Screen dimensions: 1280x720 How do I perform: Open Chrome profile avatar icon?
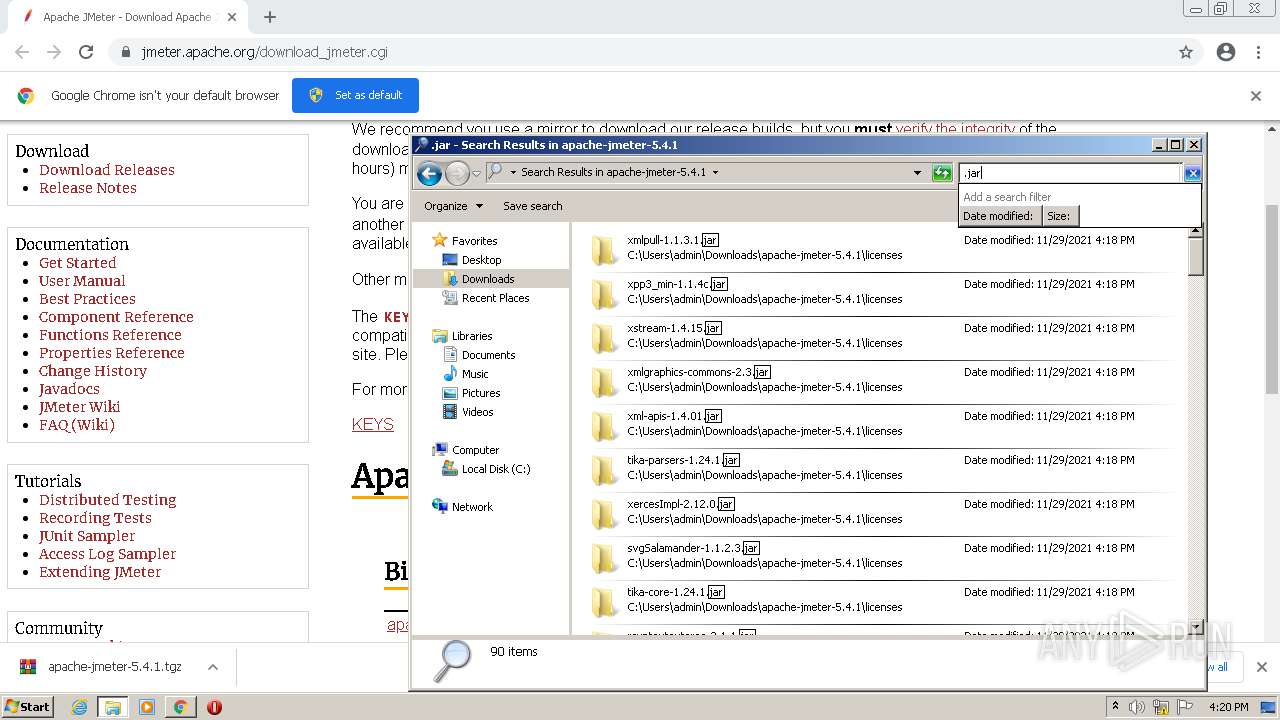coord(1226,52)
